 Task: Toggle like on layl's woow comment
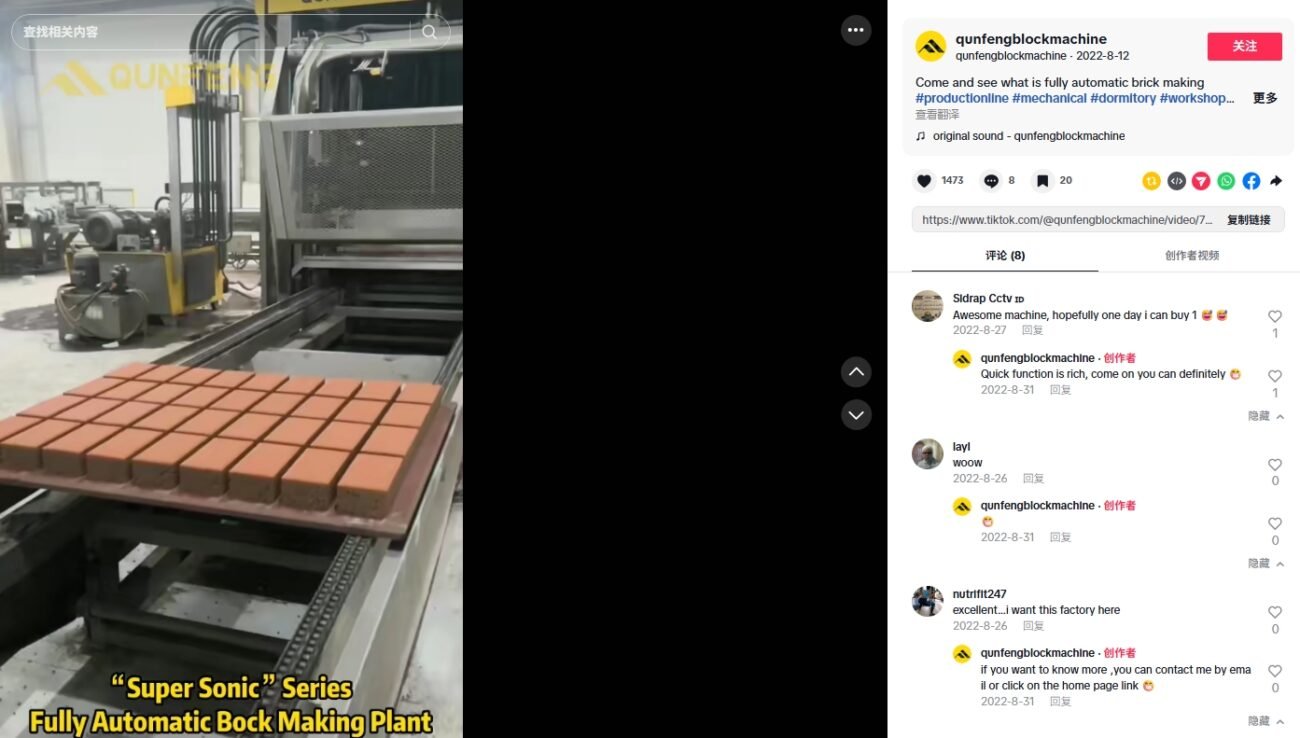pyautogui.click(x=1275, y=465)
